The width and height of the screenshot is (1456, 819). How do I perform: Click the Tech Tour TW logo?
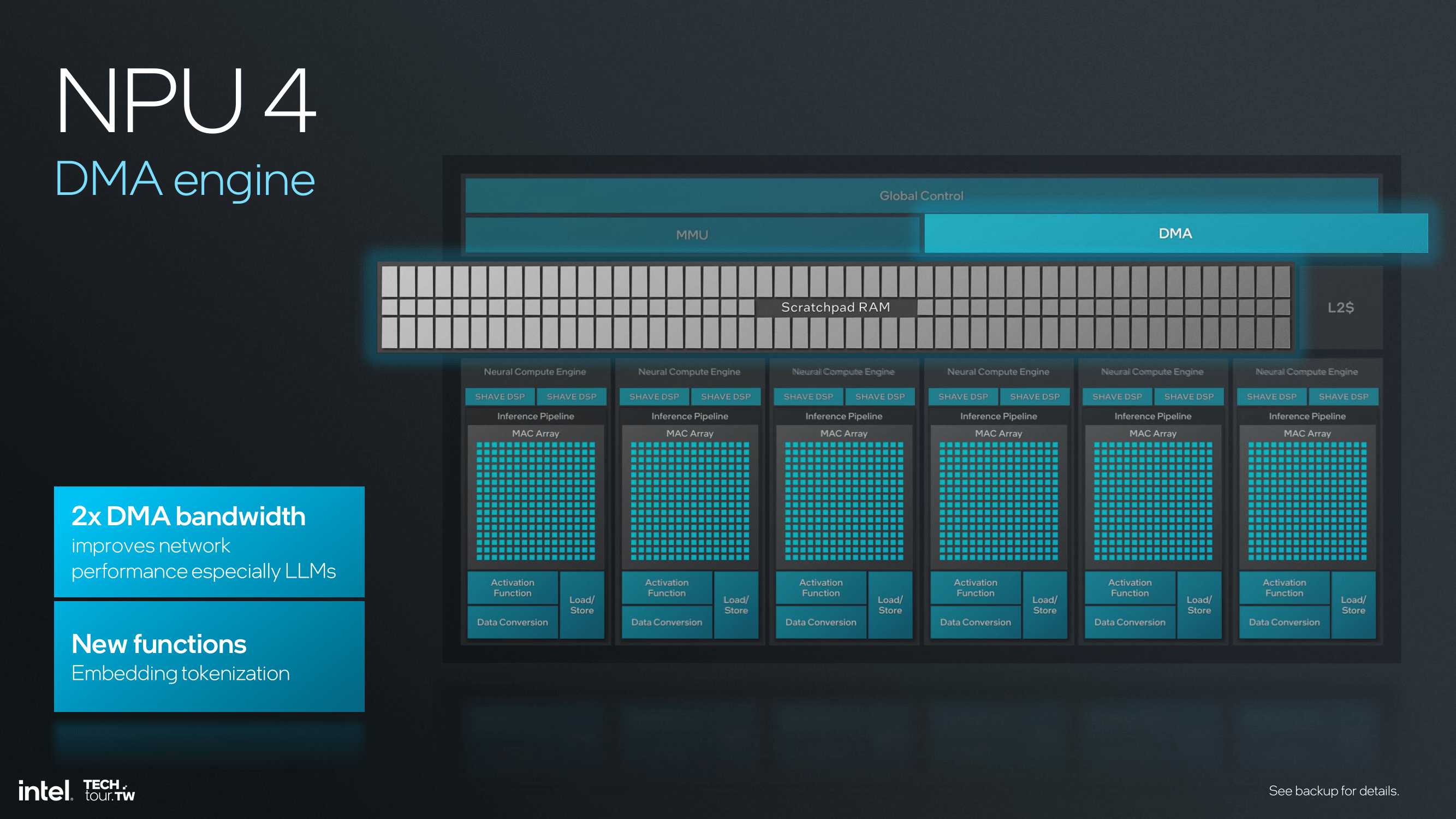[110, 790]
